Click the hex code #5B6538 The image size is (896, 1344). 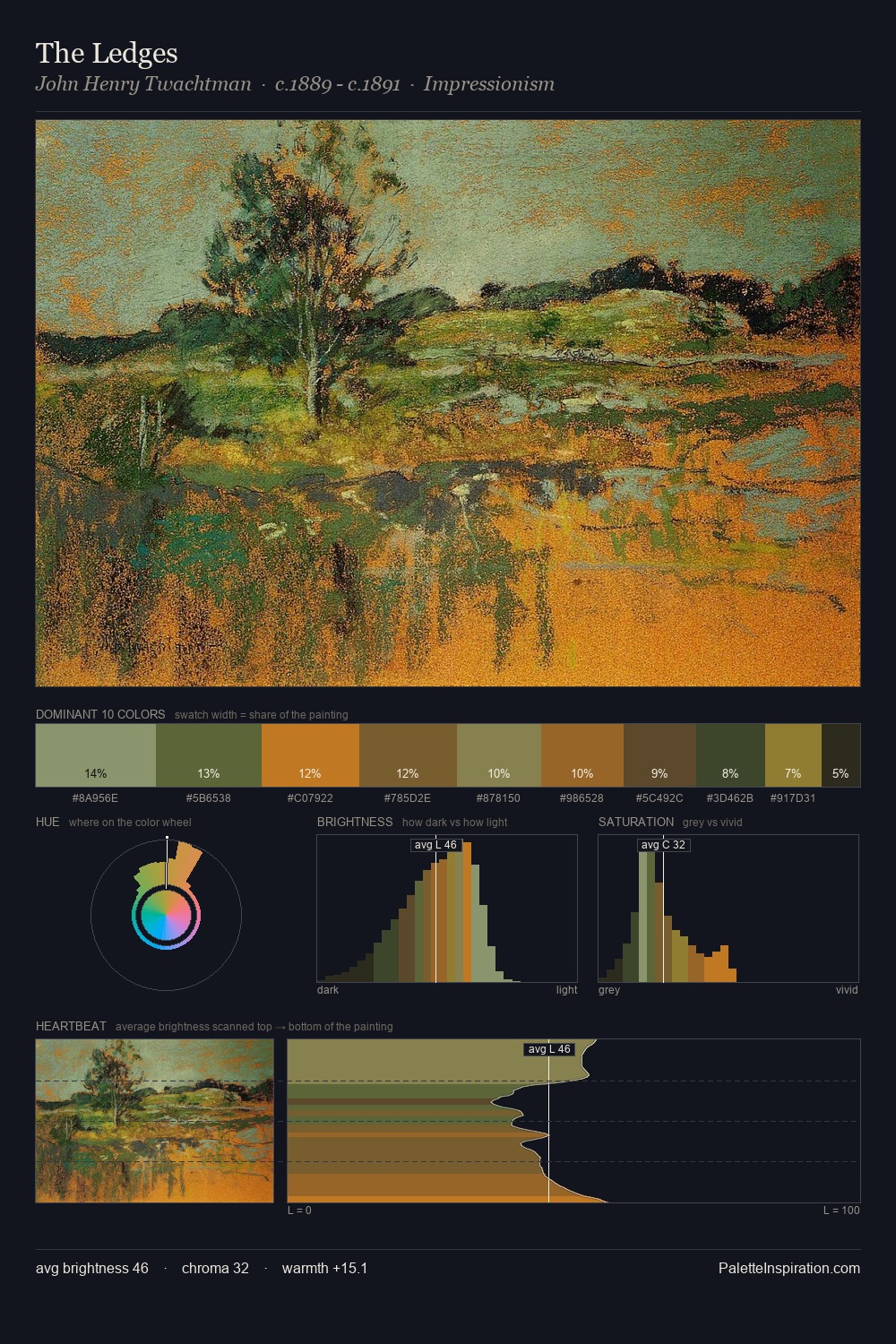(x=209, y=798)
